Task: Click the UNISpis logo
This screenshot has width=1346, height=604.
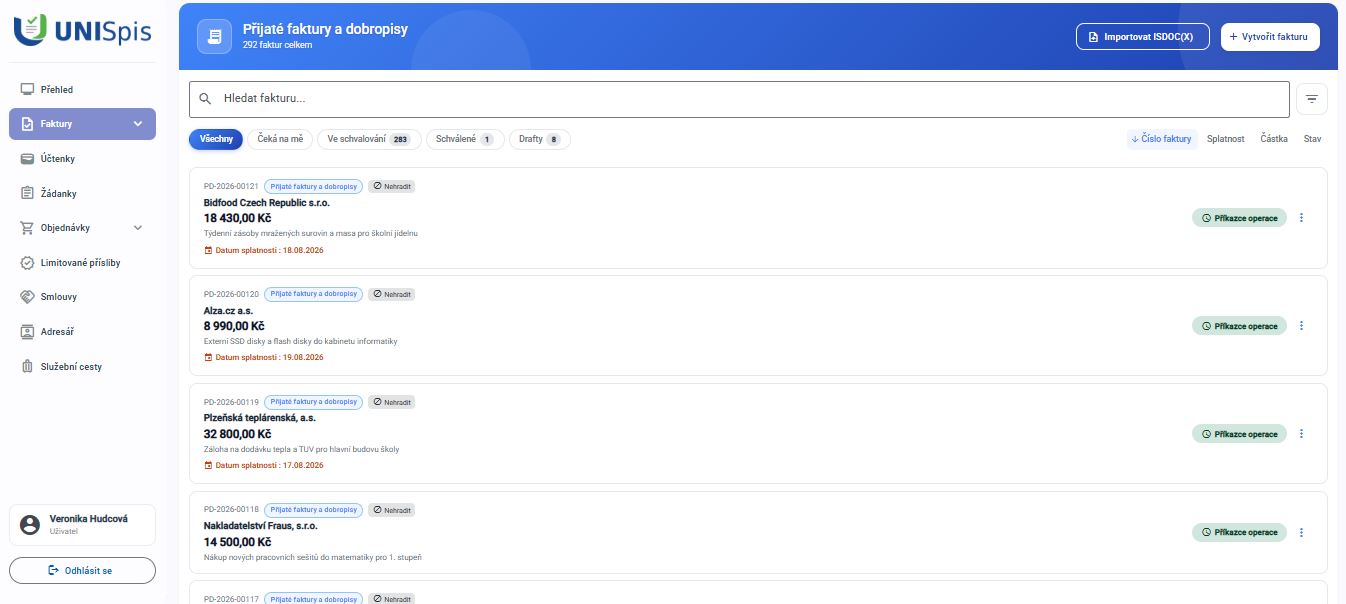Action: (x=83, y=30)
